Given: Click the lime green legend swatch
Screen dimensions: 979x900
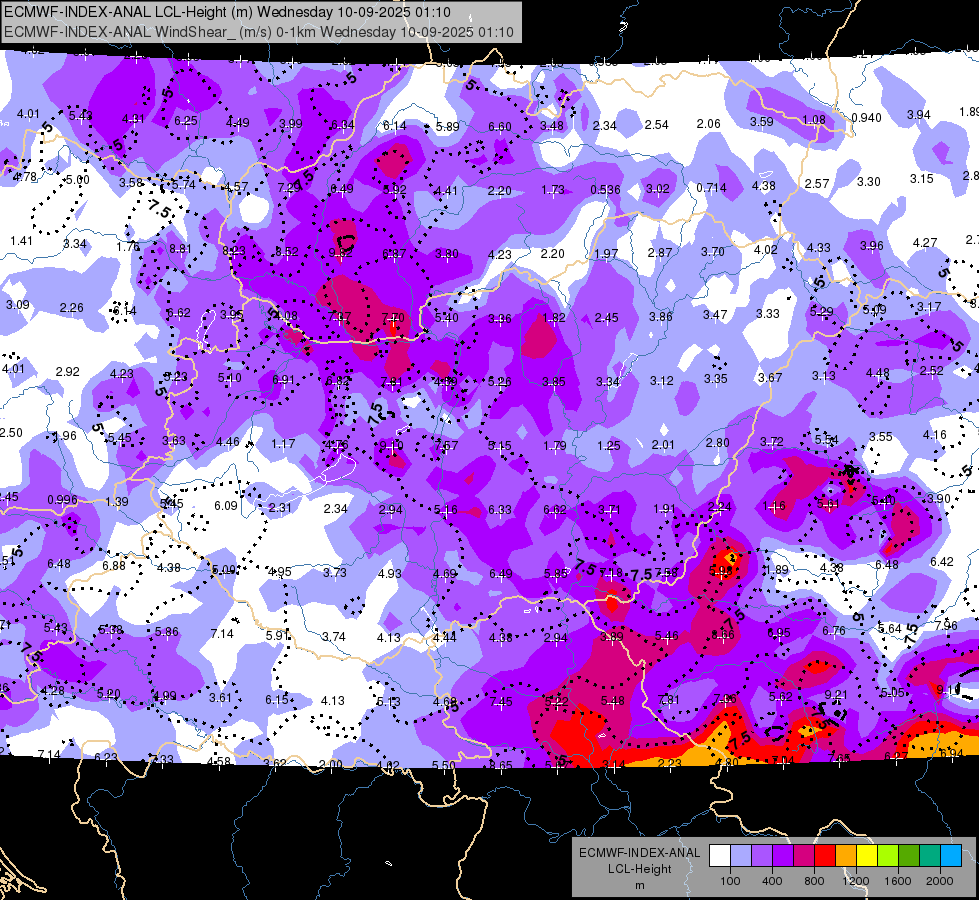Looking at the screenshot, I should tap(888, 856).
